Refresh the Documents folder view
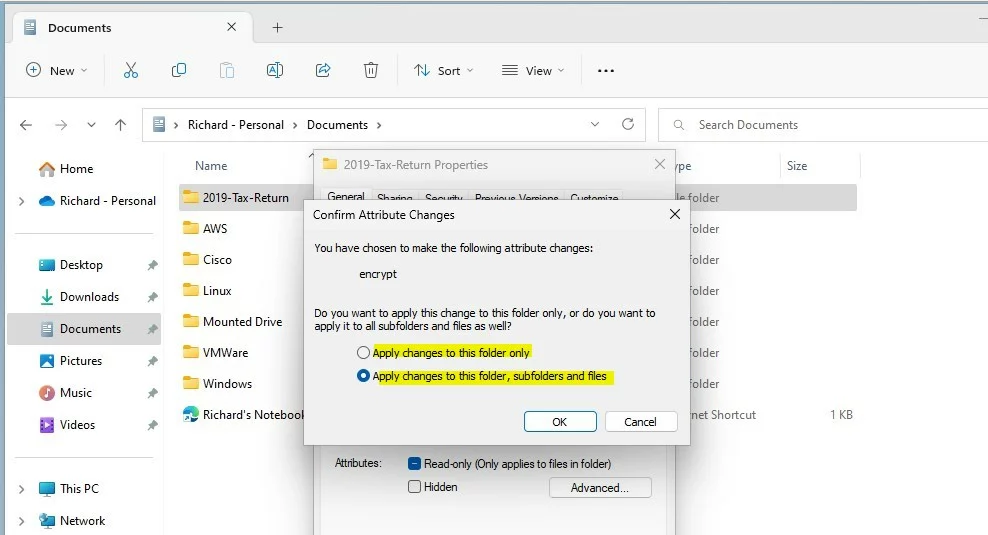Viewport: 988px width, 535px height. (x=628, y=124)
